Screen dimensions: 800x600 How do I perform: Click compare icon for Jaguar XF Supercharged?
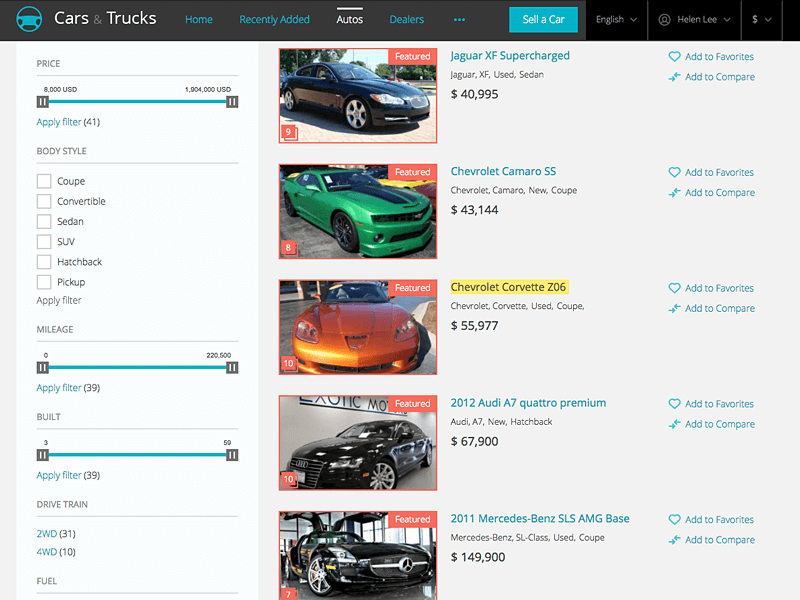[674, 77]
